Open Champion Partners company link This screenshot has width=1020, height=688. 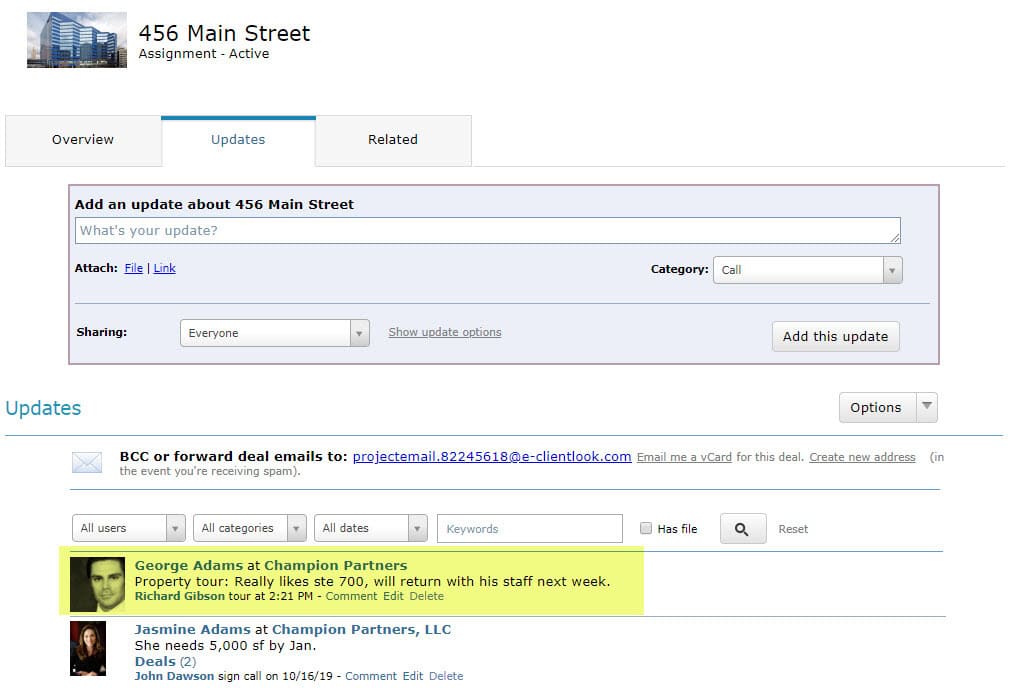pos(336,566)
